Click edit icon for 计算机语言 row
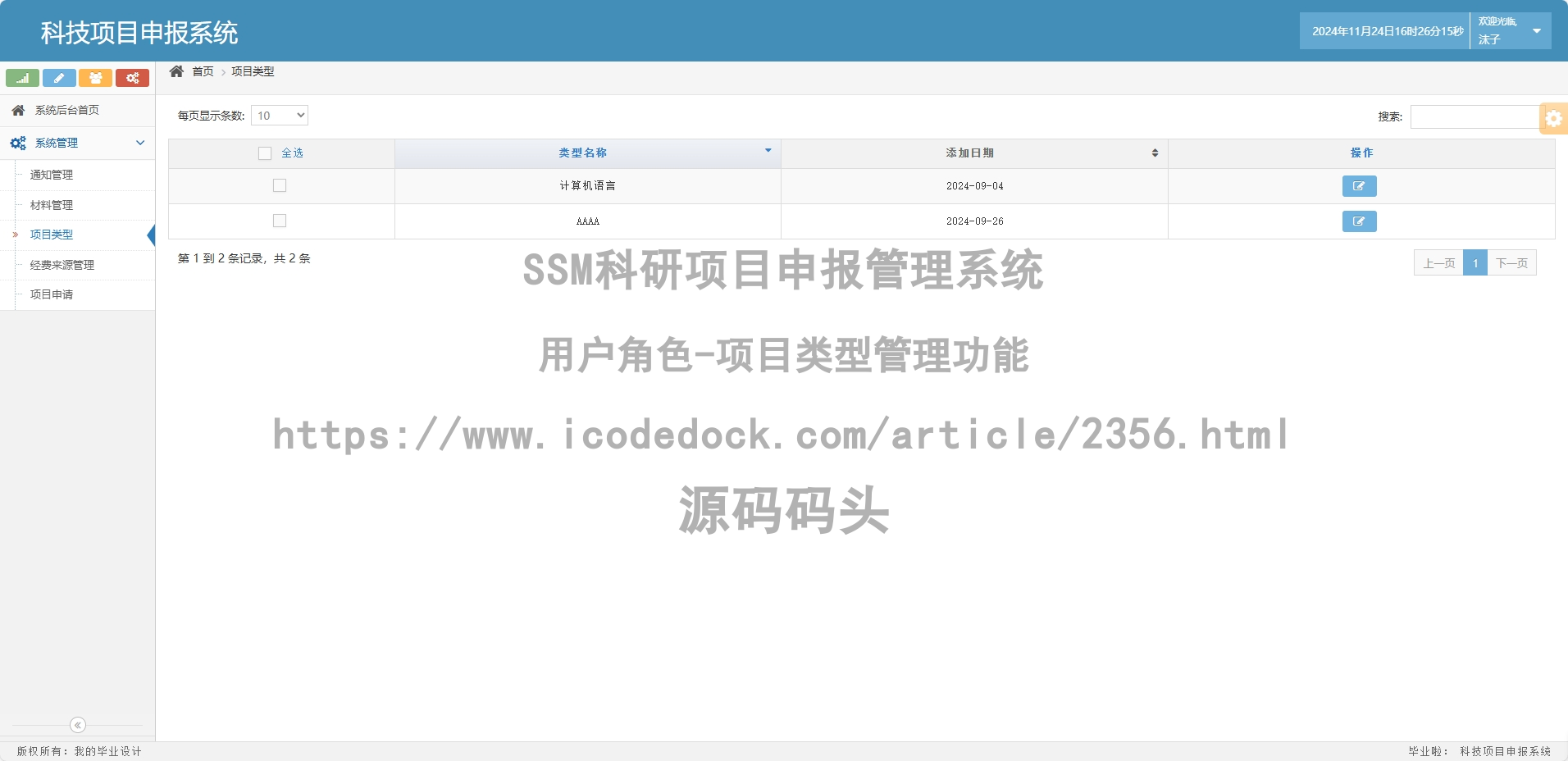 [1359, 186]
